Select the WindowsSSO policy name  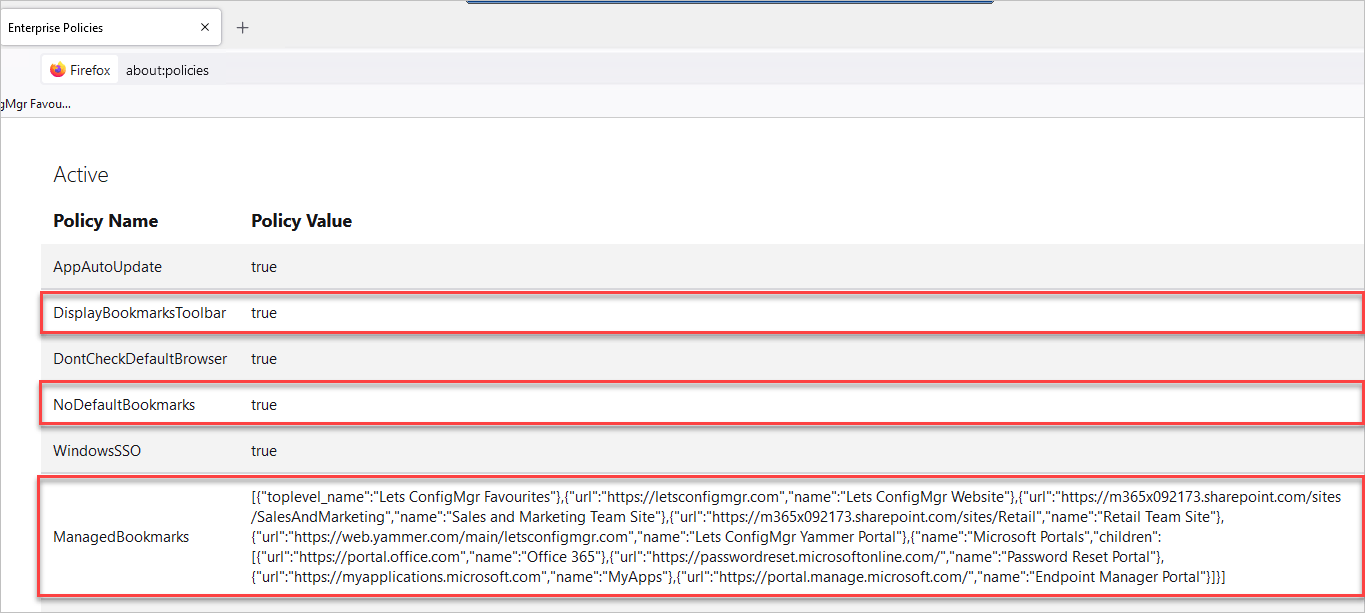tap(97, 451)
